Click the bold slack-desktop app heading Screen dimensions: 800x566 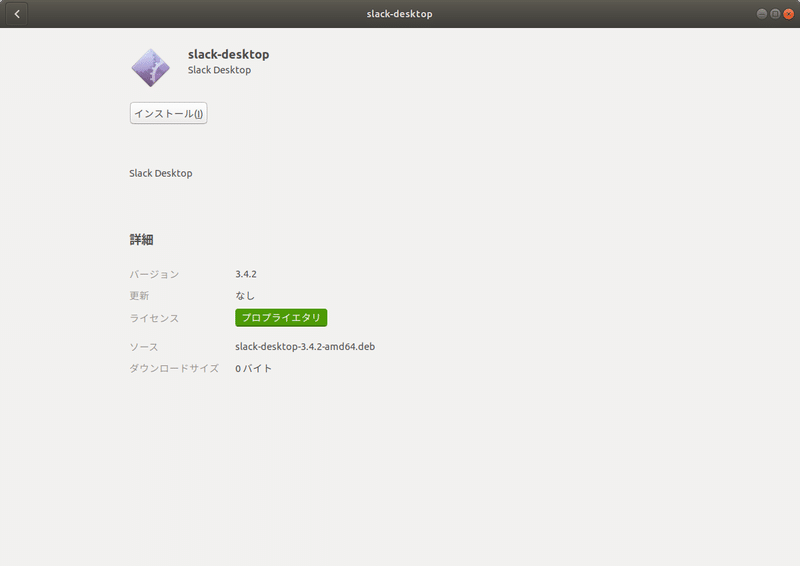pos(229,54)
